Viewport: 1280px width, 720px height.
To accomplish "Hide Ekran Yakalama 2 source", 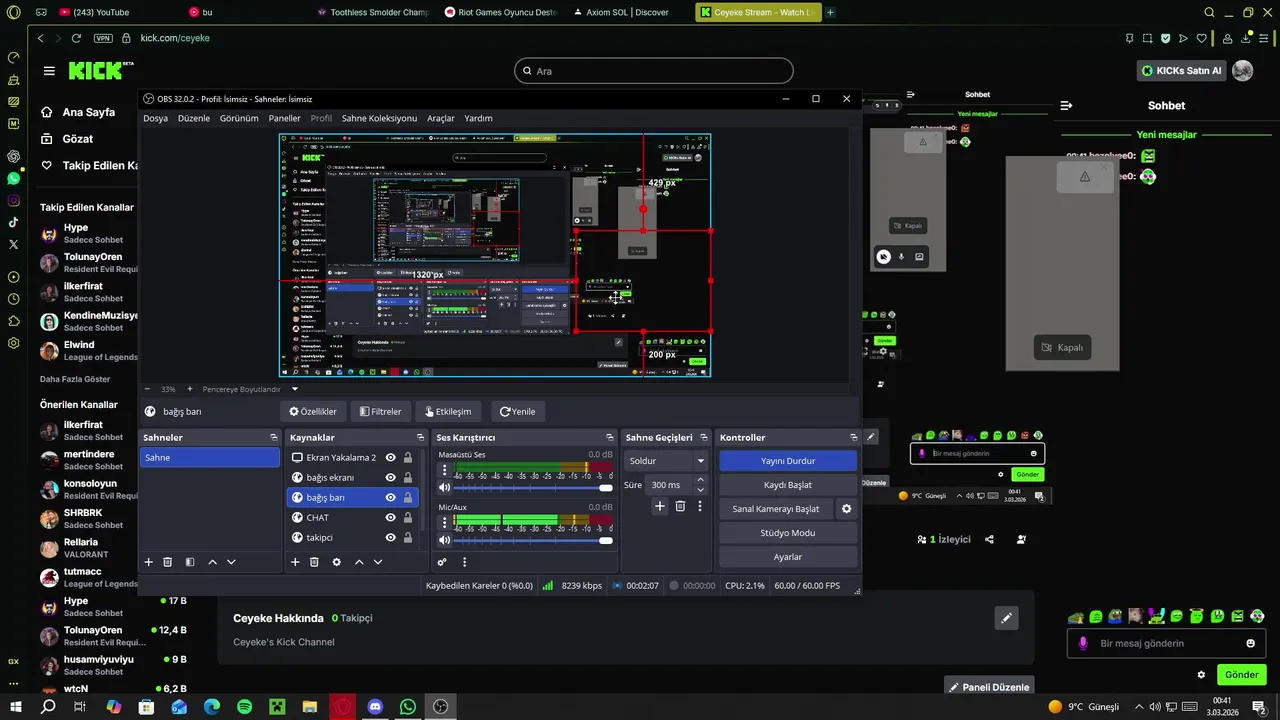I will point(391,457).
